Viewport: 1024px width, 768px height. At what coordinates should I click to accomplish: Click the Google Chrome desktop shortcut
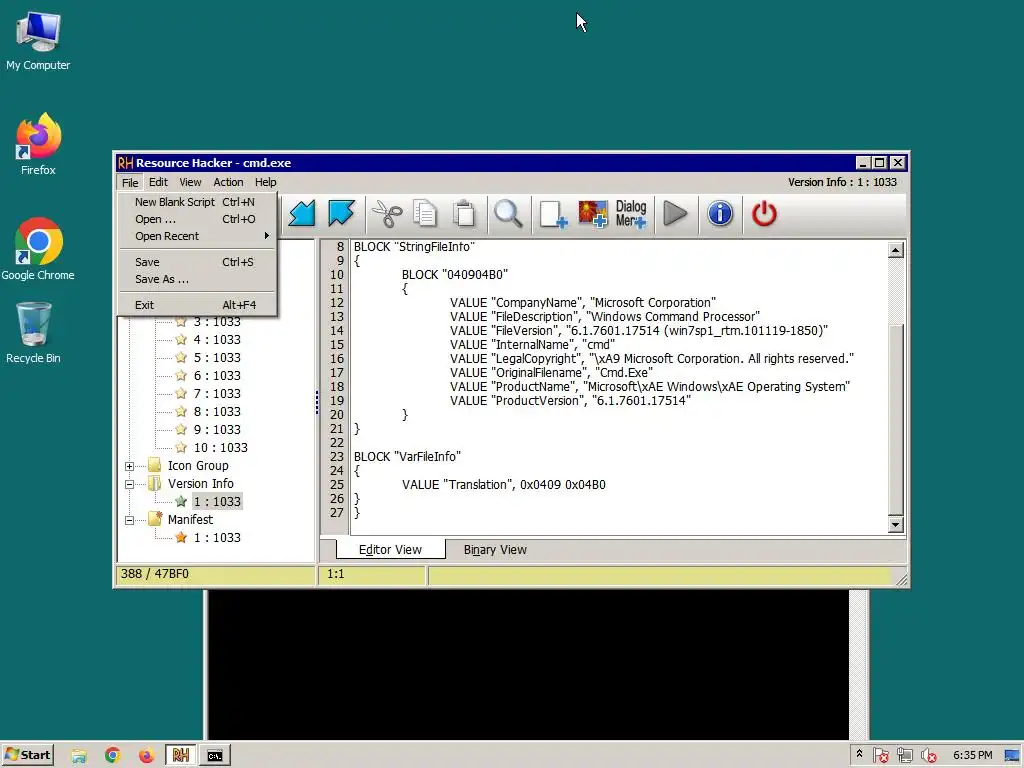[x=38, y=249]
